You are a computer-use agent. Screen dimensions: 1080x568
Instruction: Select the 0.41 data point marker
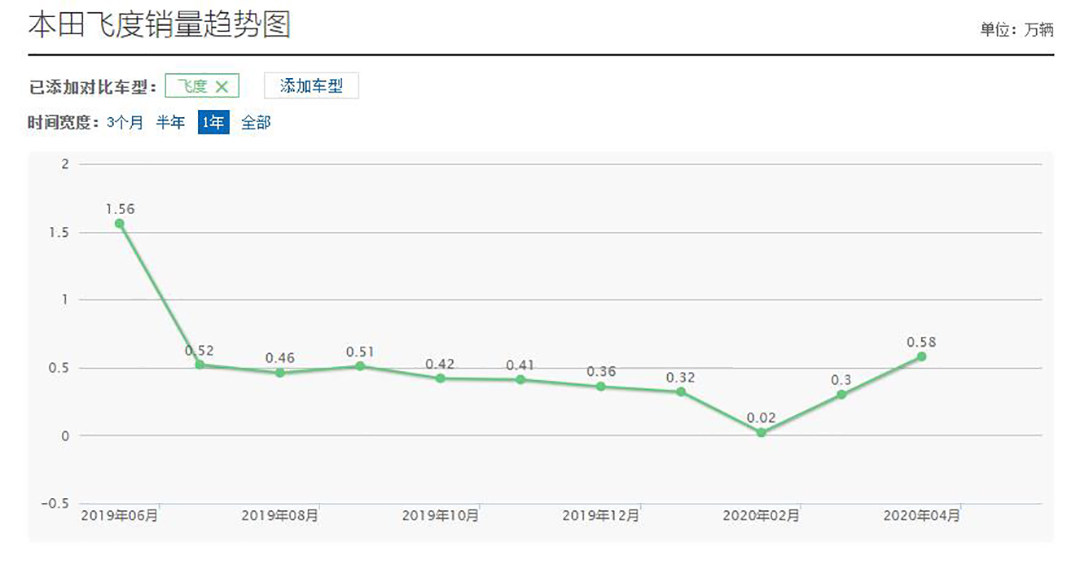click(521, 380)
